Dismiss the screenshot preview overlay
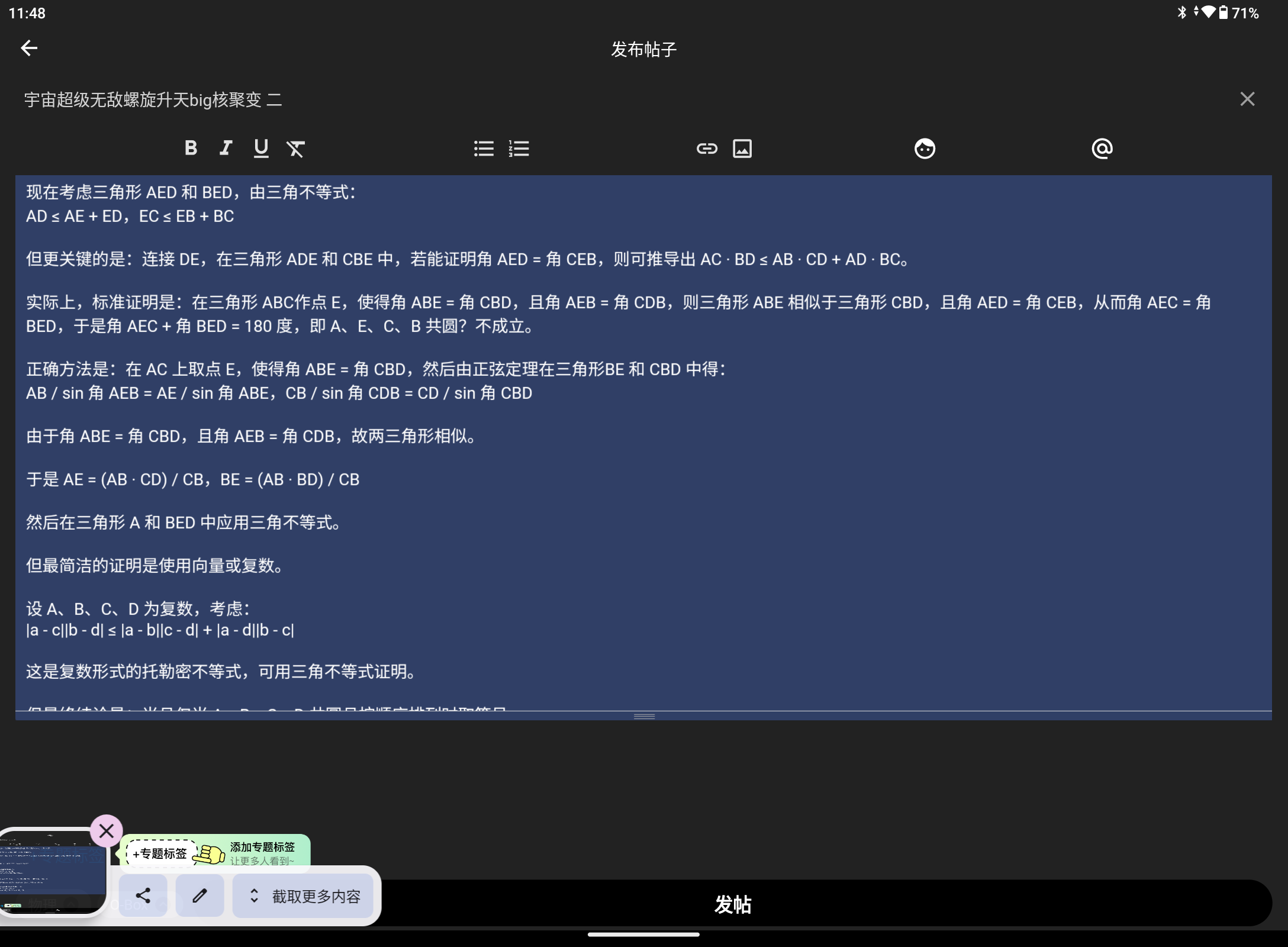This screenshot has height=947, width=1288. [x=107, y=831]
